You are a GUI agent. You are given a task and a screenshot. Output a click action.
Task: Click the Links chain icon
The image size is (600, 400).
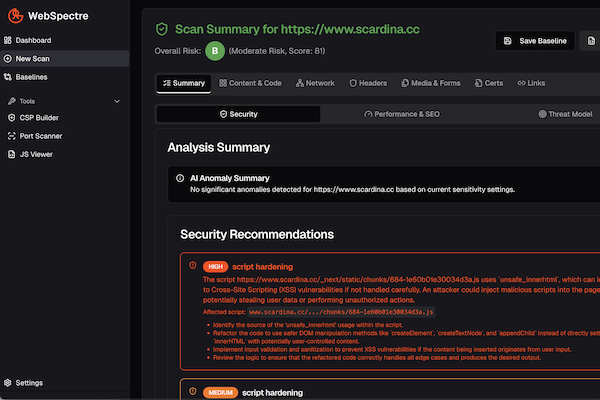tap(521, 83)
